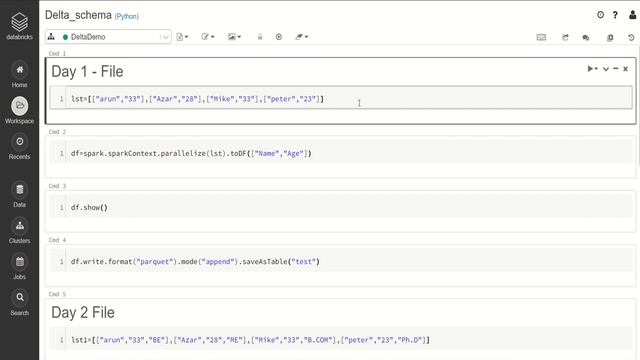
Task: Minimize the Day 1 cell
Action: point(616,69)
